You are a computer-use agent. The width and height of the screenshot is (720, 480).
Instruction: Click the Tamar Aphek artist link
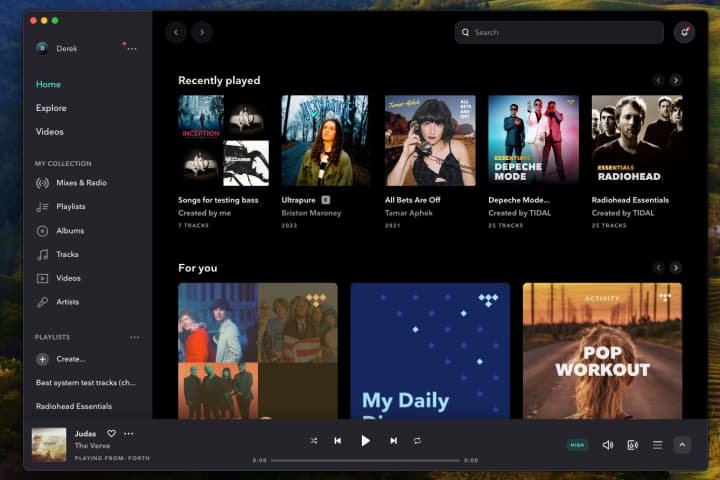coord(409,213)
